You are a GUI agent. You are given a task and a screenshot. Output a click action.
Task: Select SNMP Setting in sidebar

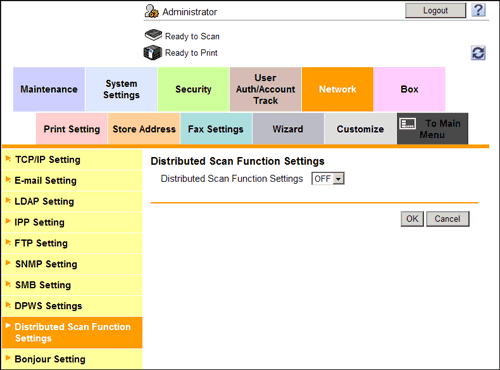coord(72,264)
